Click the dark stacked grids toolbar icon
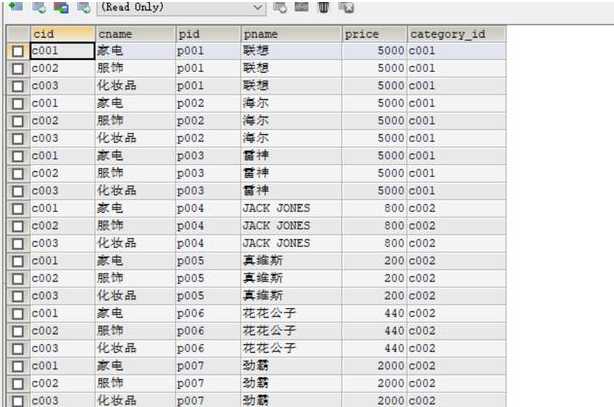Viewport: 614px width, 407px height. 61,7
